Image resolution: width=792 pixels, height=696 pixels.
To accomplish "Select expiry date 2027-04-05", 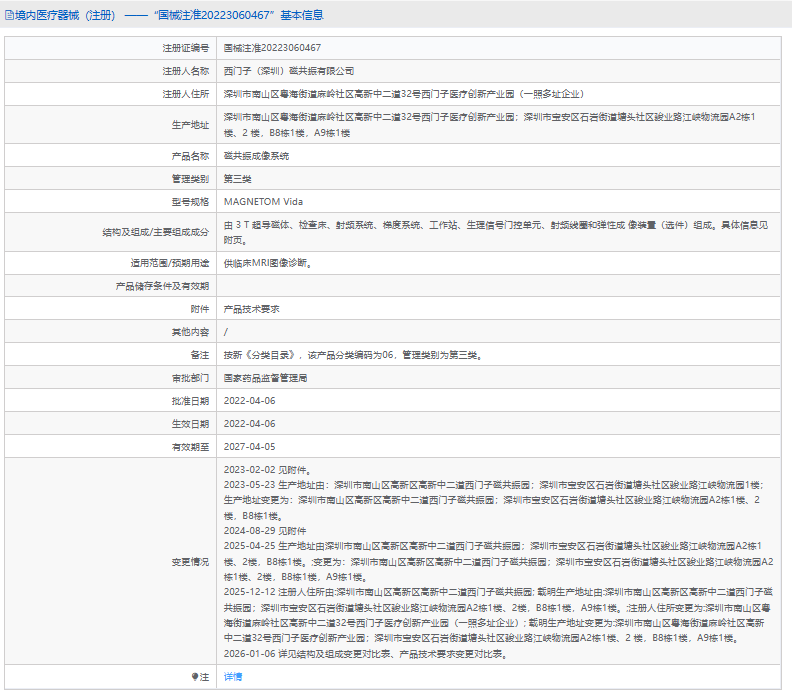I will [250, 446].
